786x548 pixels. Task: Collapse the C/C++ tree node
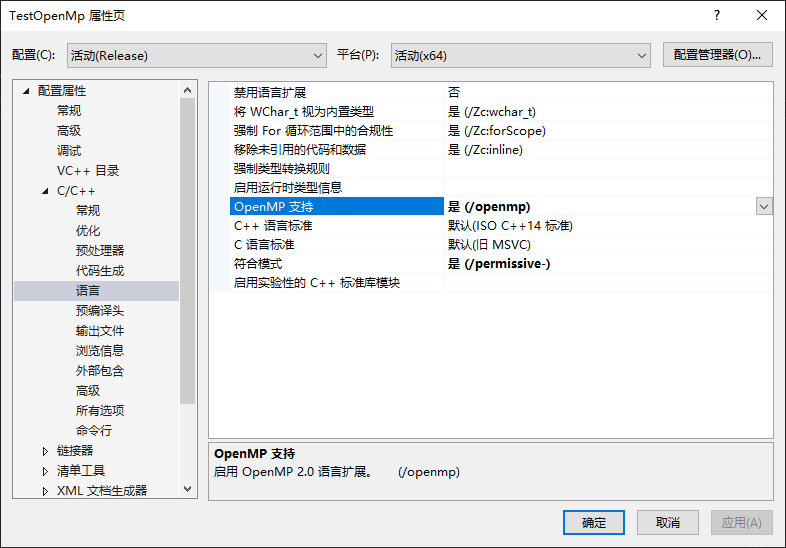(46, 191)
